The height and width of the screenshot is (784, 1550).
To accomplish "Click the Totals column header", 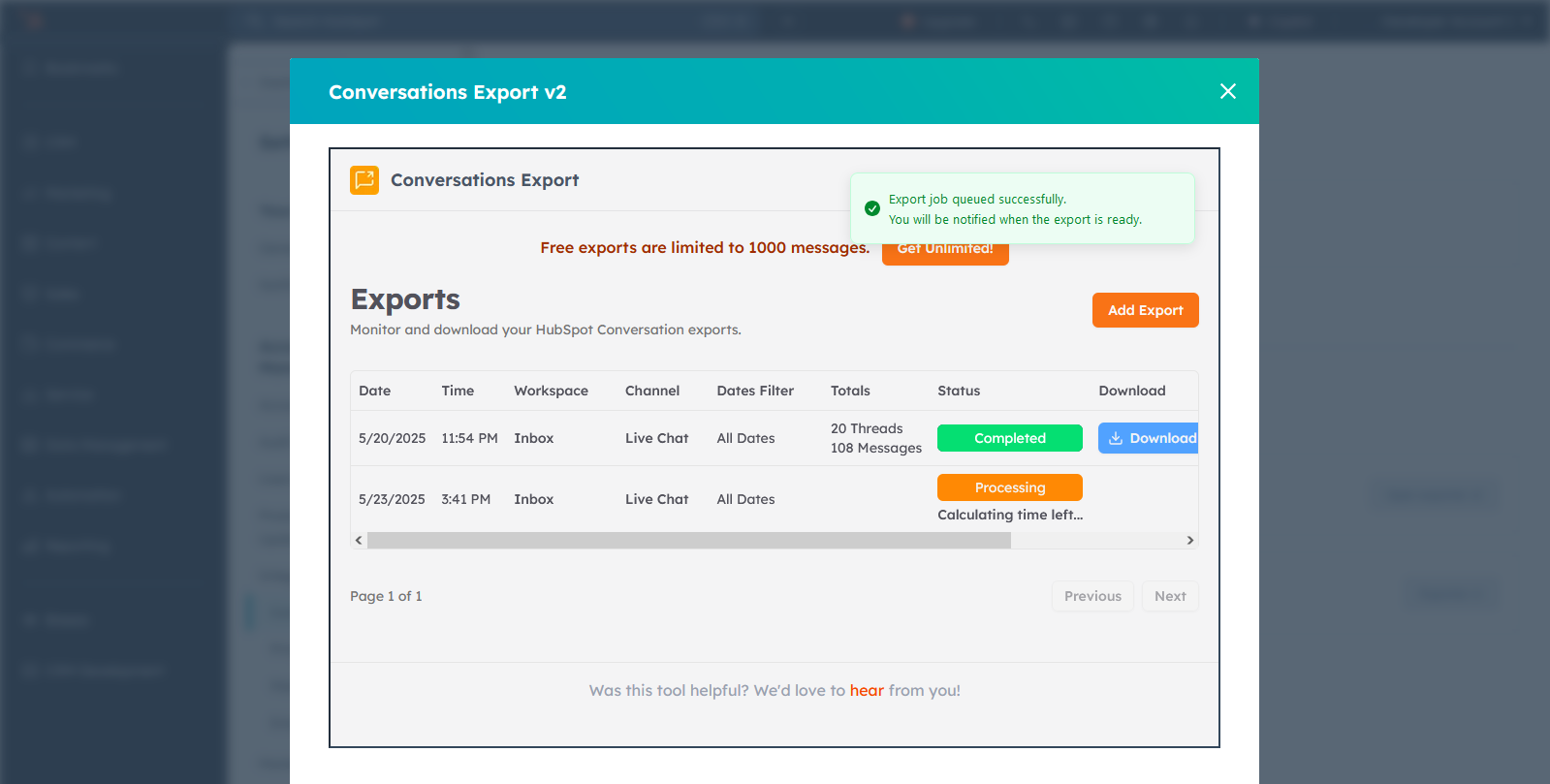I will 850,391.
